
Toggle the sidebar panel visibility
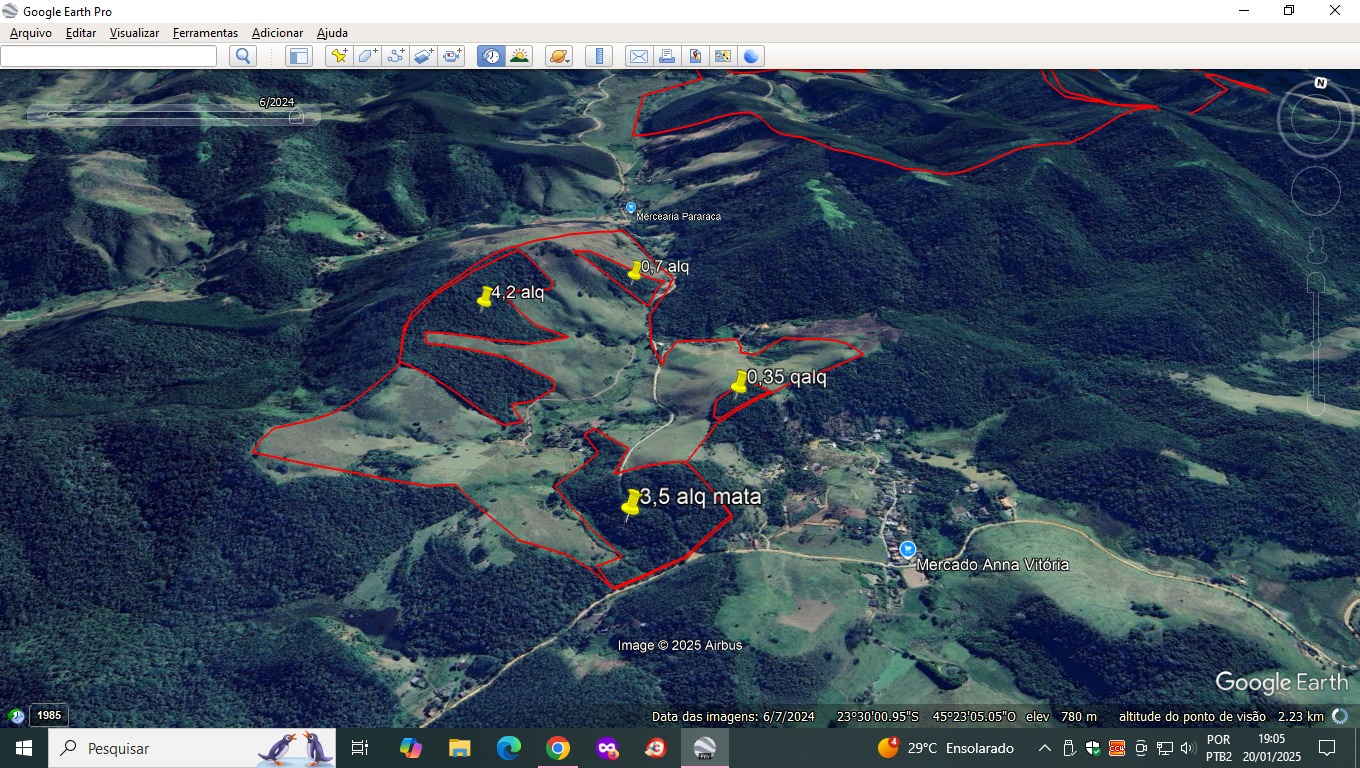pos(299,56)
